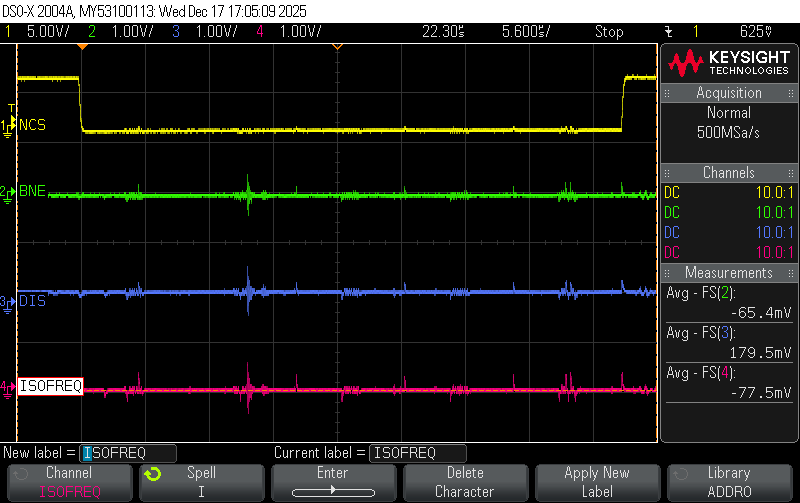800x503 pixels.
Task: Click the yellow 10.0:1 probe ratio
Action: point(774,193)
